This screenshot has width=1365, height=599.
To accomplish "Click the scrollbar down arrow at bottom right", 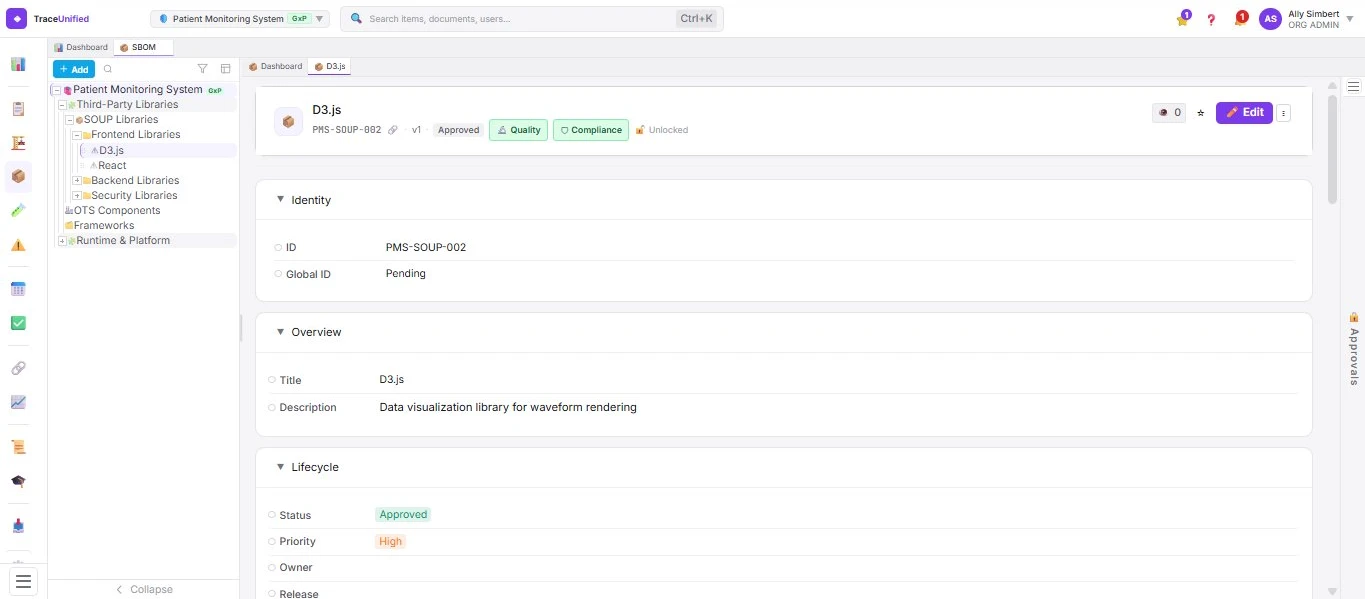I will point(1332,591).
